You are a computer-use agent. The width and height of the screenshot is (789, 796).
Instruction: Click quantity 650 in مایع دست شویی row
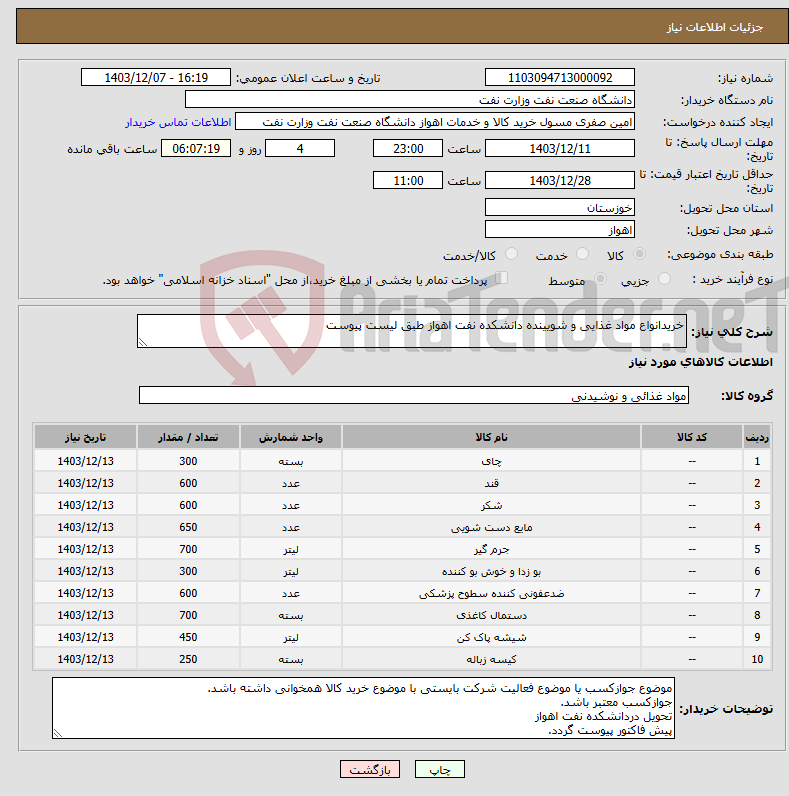coord(188,527)
